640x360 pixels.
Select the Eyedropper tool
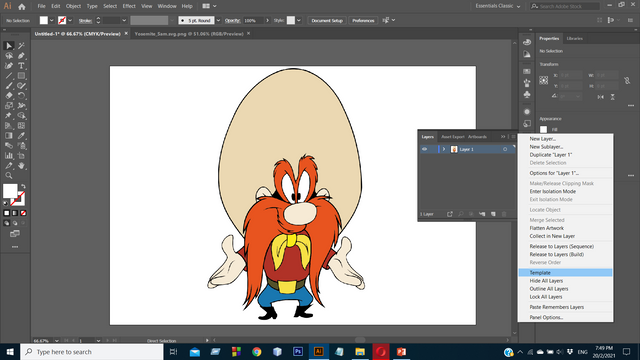(x=21, y=136)
